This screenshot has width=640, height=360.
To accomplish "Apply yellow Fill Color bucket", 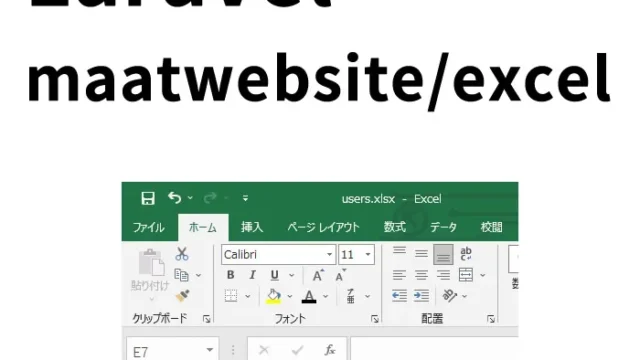I will [x=273, y=296].
